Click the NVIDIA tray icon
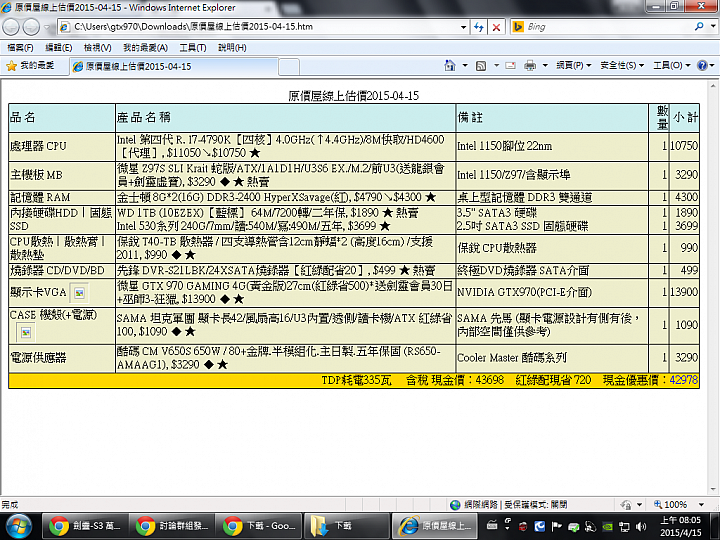 pos(607,527)
